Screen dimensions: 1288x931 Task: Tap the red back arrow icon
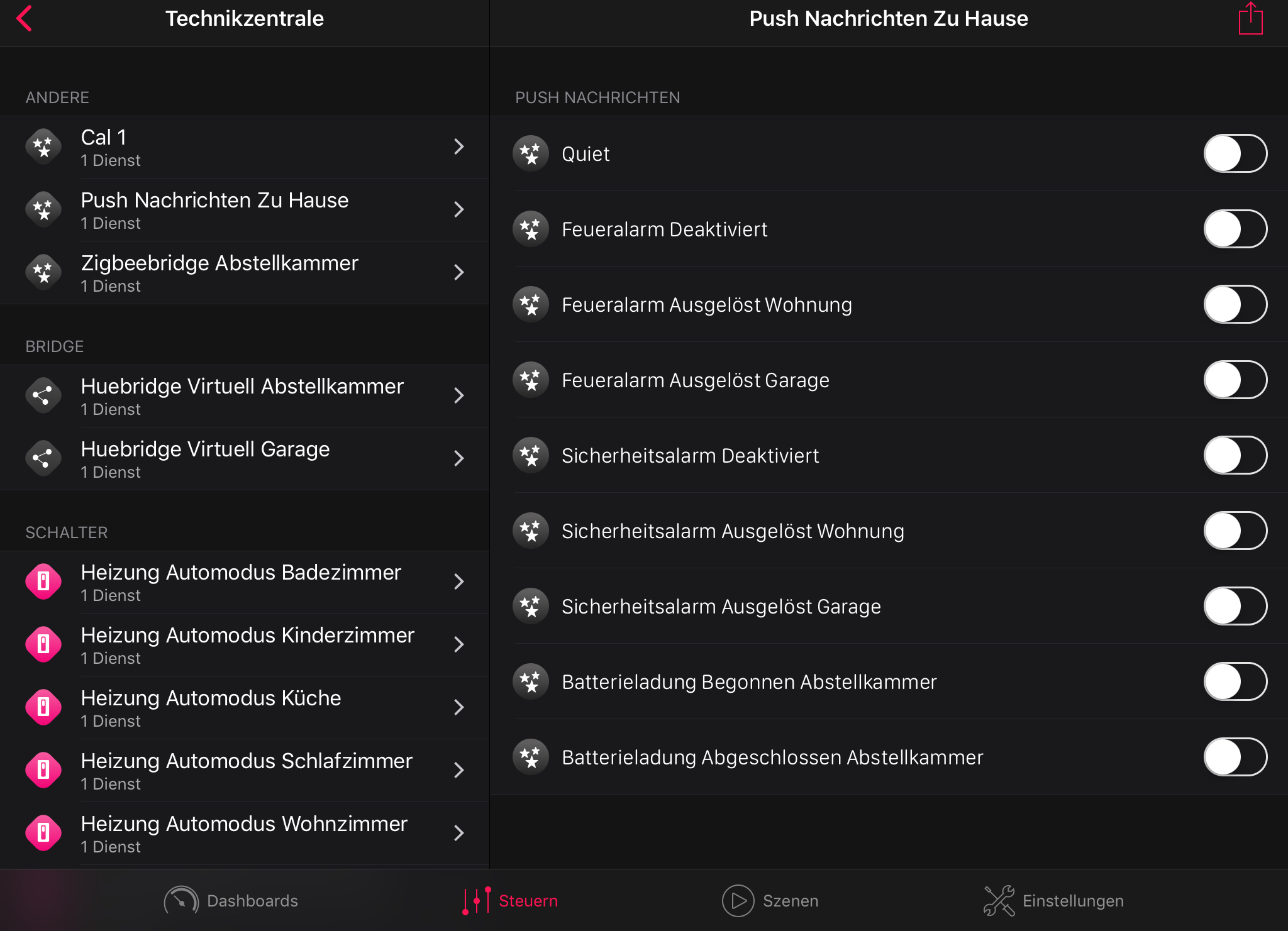coord(25,19)
